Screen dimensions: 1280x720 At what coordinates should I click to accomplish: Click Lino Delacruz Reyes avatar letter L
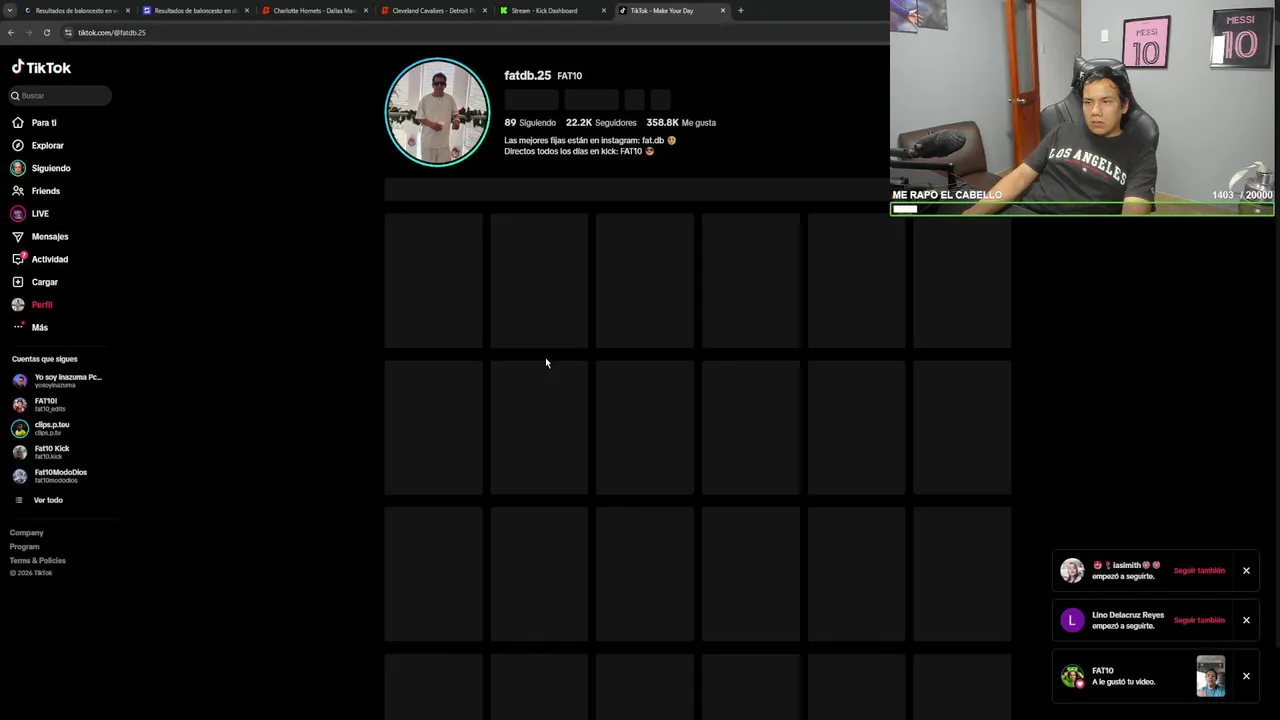pos(1072,621)
